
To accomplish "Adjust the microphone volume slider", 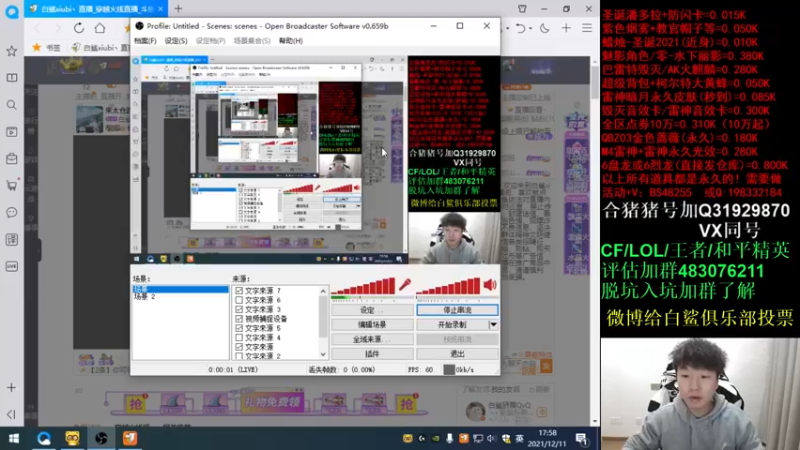I will click(363, 286).
